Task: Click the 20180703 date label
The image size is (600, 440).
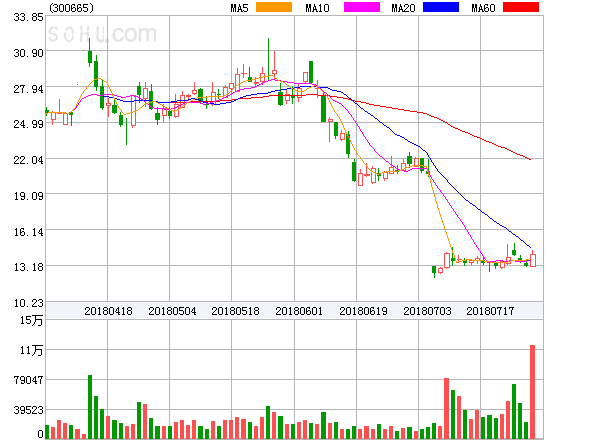Action: 427,311
